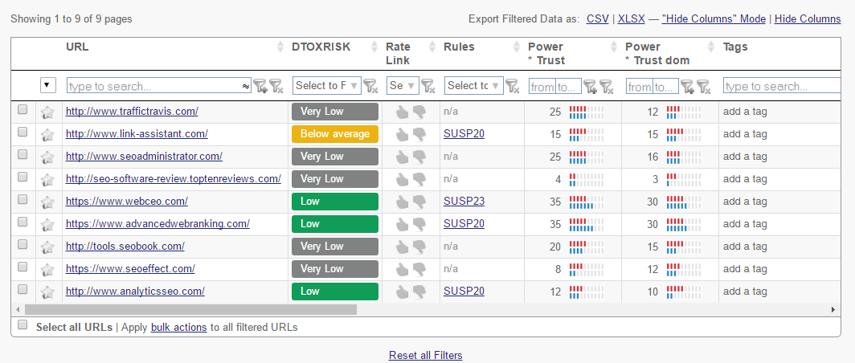Viewport: 855px width, 363px height.
Task: Apply the Power*Trust range filter
Action: tap(590, 86)
